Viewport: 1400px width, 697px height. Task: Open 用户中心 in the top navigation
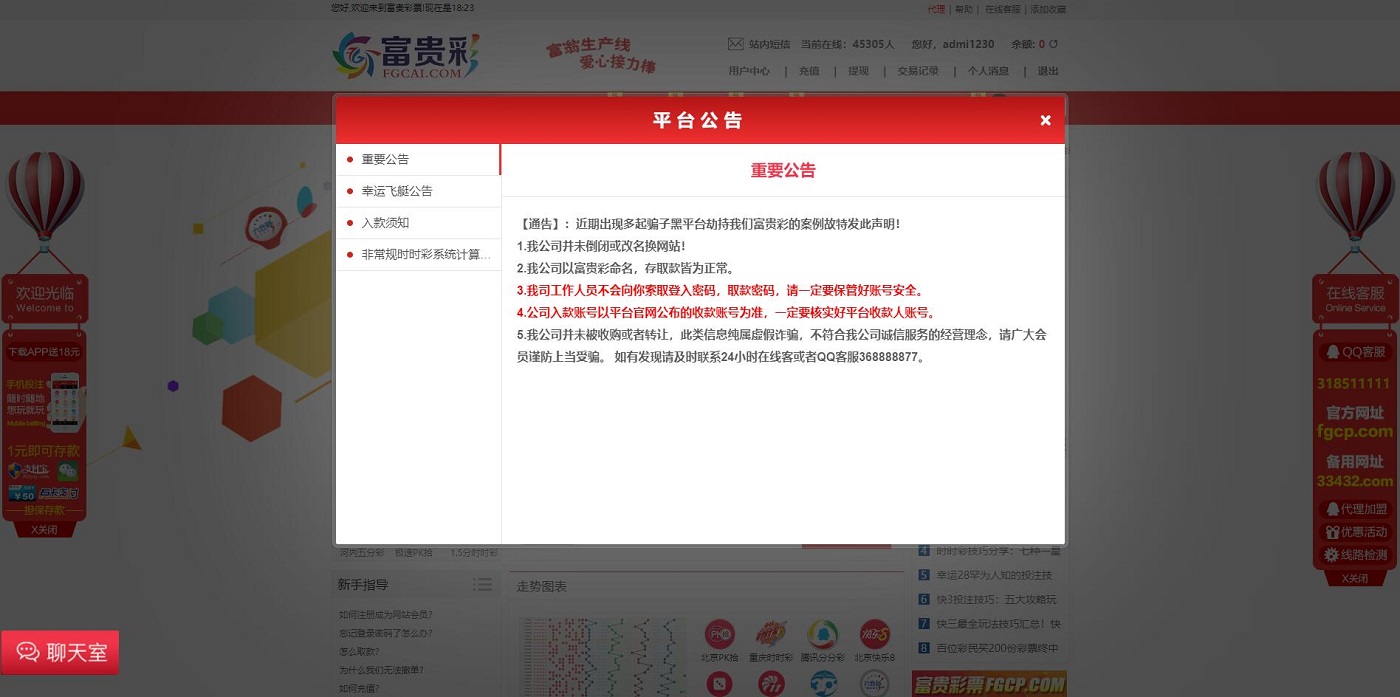click(749, 71)
